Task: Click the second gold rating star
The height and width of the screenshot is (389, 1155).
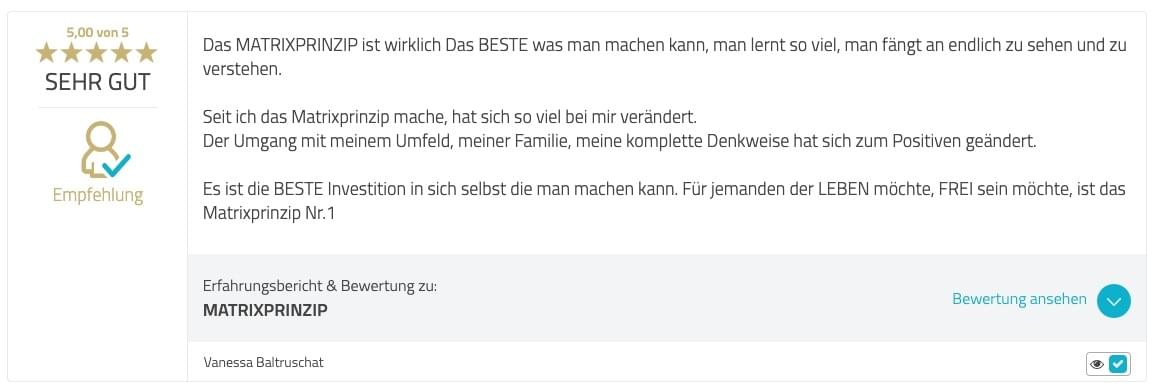Action: pos(71,52)
